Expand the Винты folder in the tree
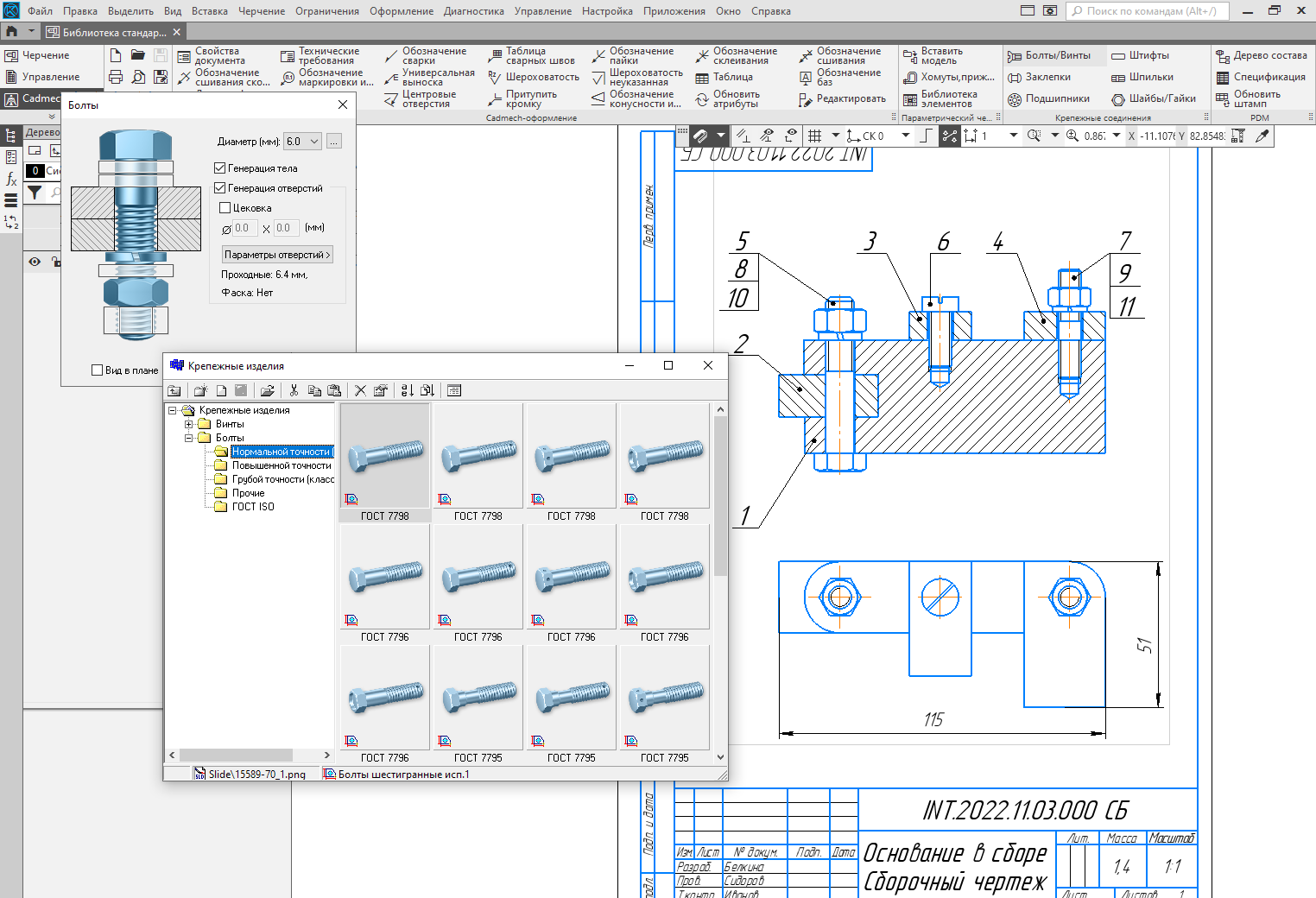This screenshot has height=898, width=1316. tap(189, 424)
